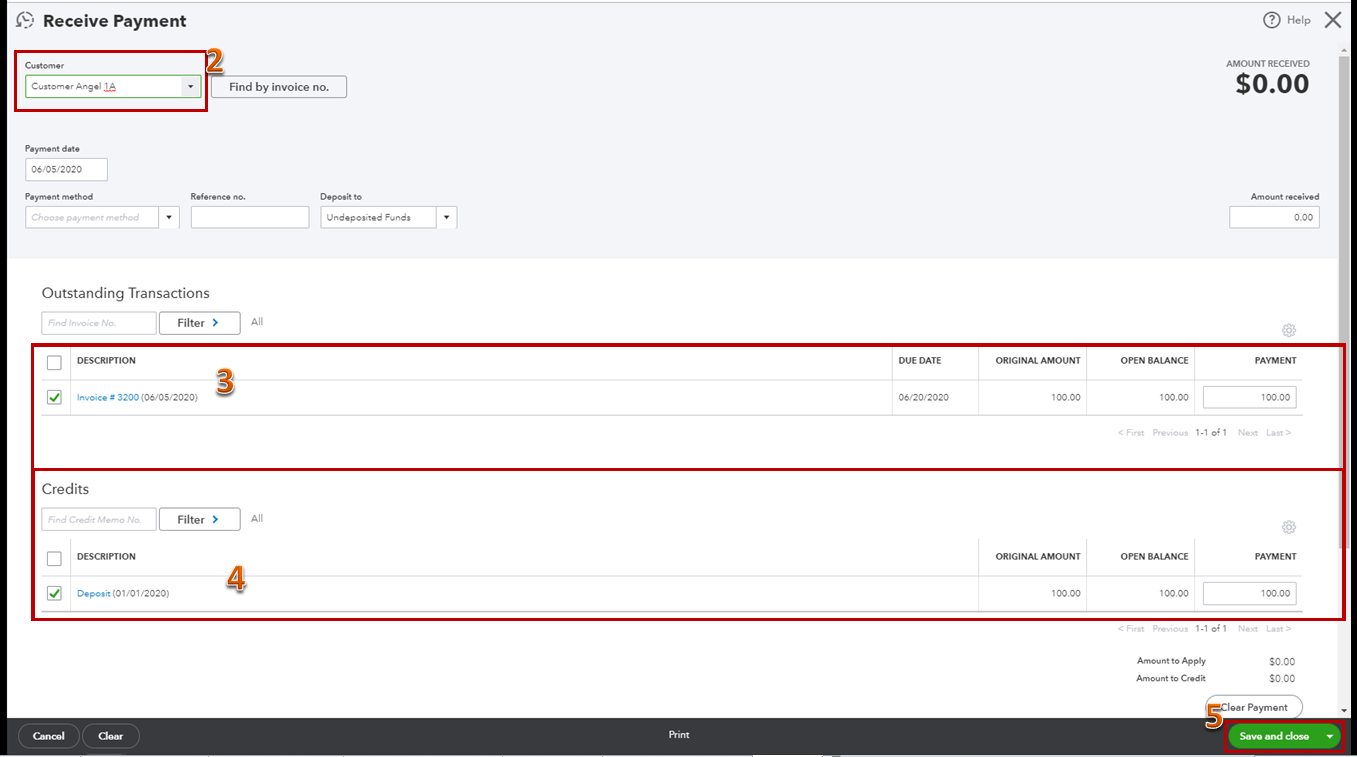Expand the Save and close dropdown arrow
1357x757 pixels.
(x=1329, y=735)
